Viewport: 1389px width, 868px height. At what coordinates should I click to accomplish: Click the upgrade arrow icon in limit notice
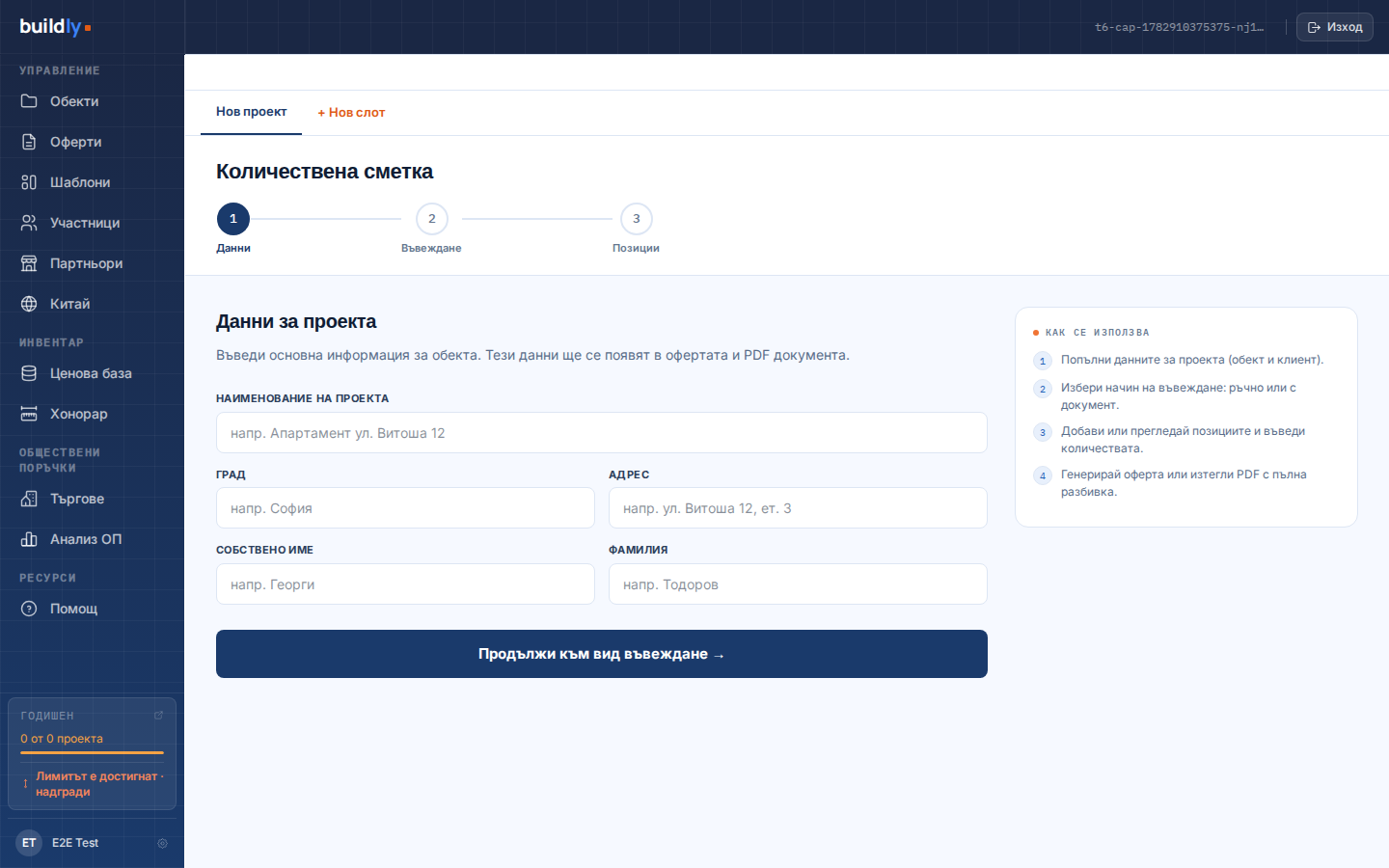coord(26,784)
